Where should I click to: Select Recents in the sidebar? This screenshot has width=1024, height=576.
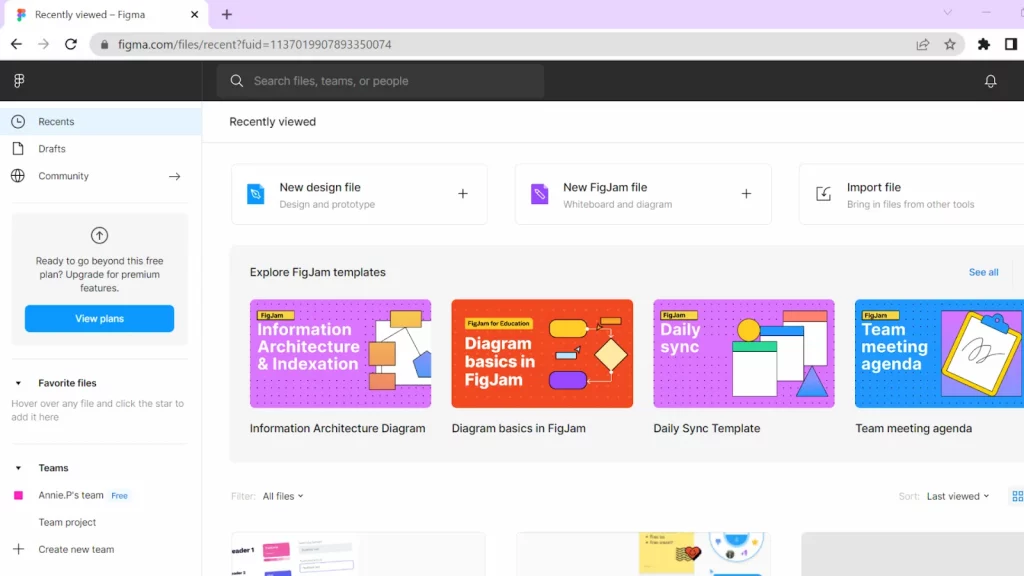point(101,121)
